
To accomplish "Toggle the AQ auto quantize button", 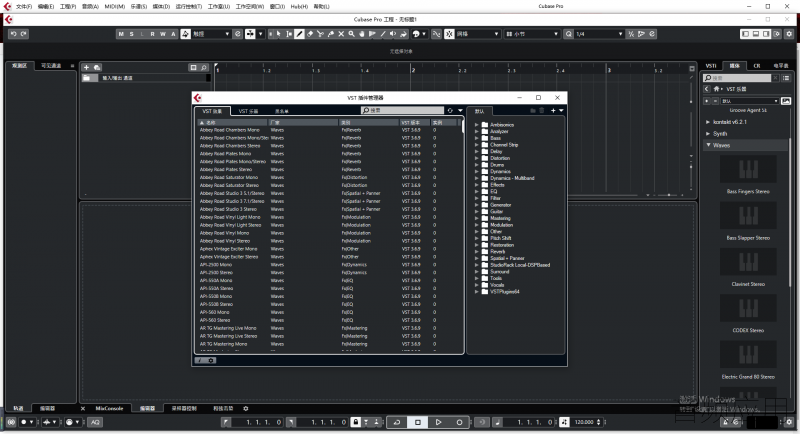I will [95, 422].
